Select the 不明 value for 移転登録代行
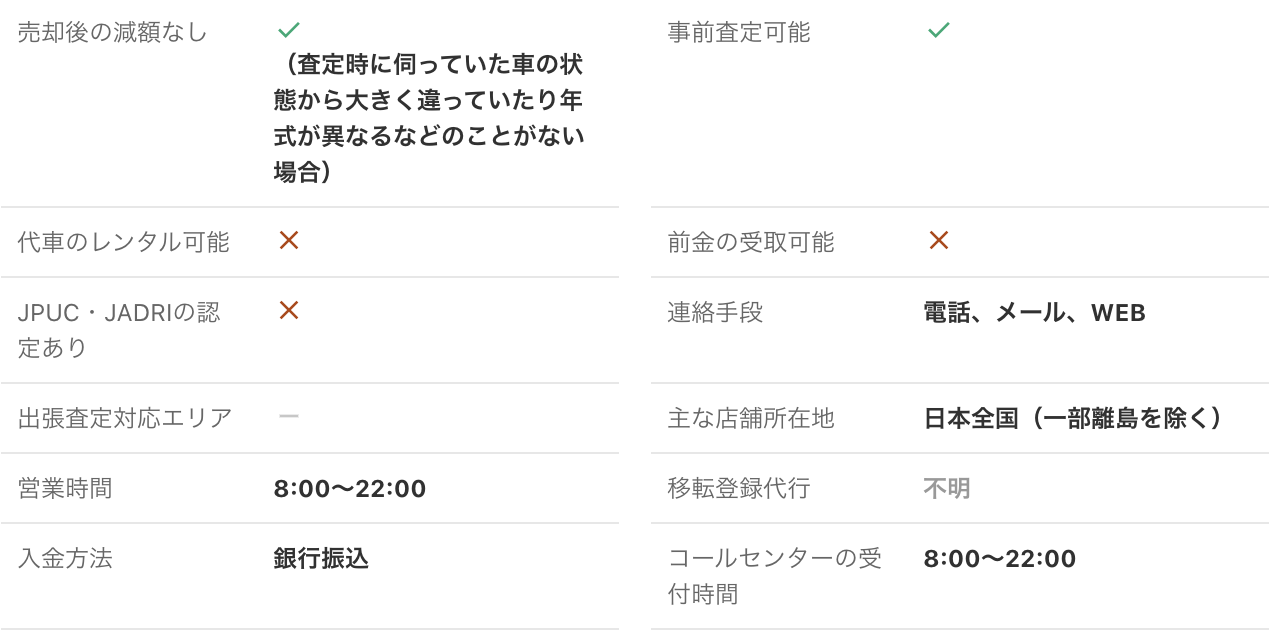The image size is (1272, 634). click(x=947, y=489)
